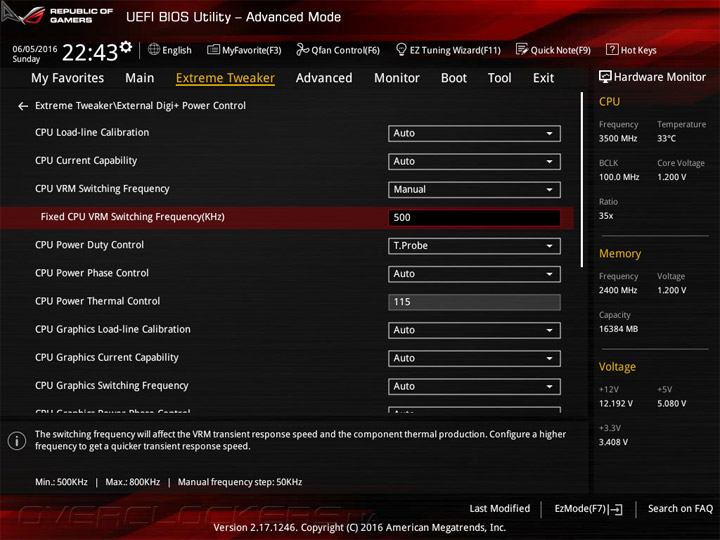The height and width of the screenshot is (540, 720).
Task: Click the English language button
Action: (x=170, y=50)
